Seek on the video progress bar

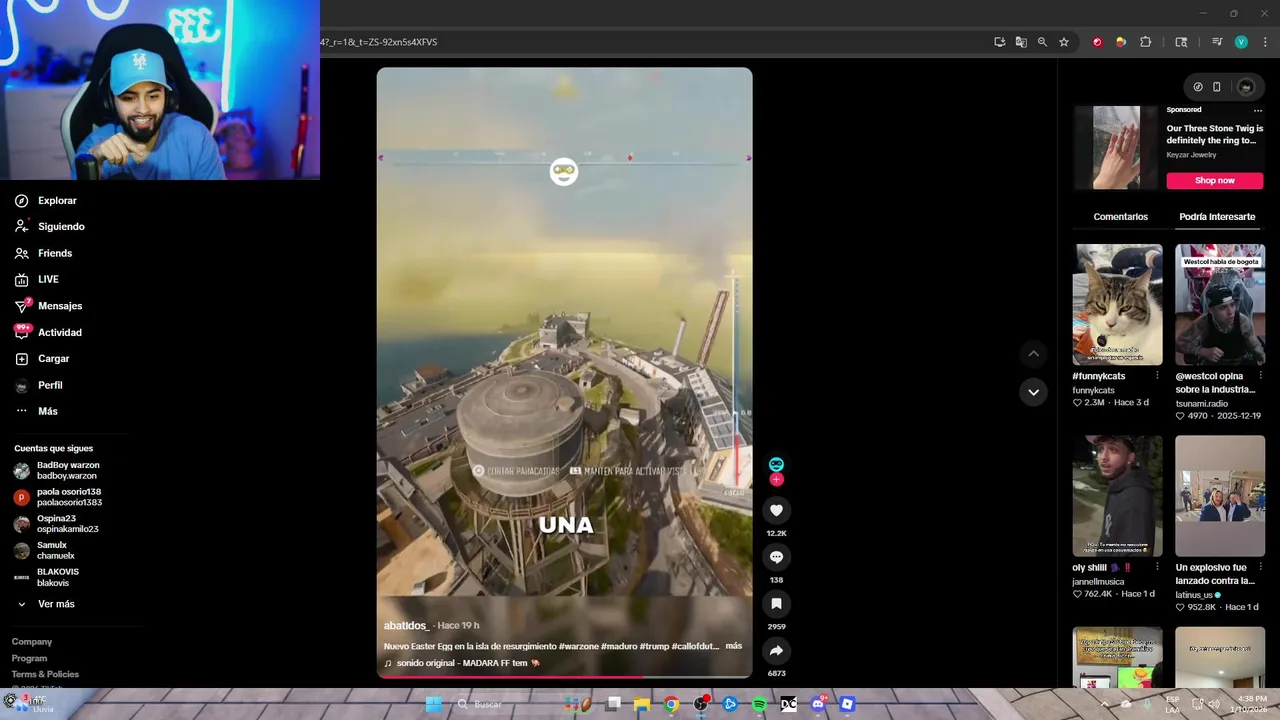(564, 677)
